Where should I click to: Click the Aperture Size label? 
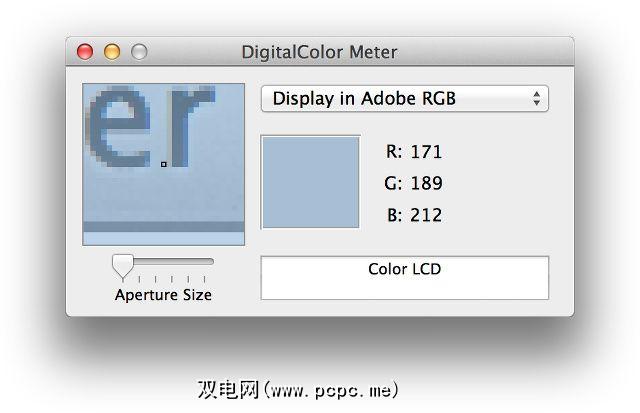[x=163, y=295]
